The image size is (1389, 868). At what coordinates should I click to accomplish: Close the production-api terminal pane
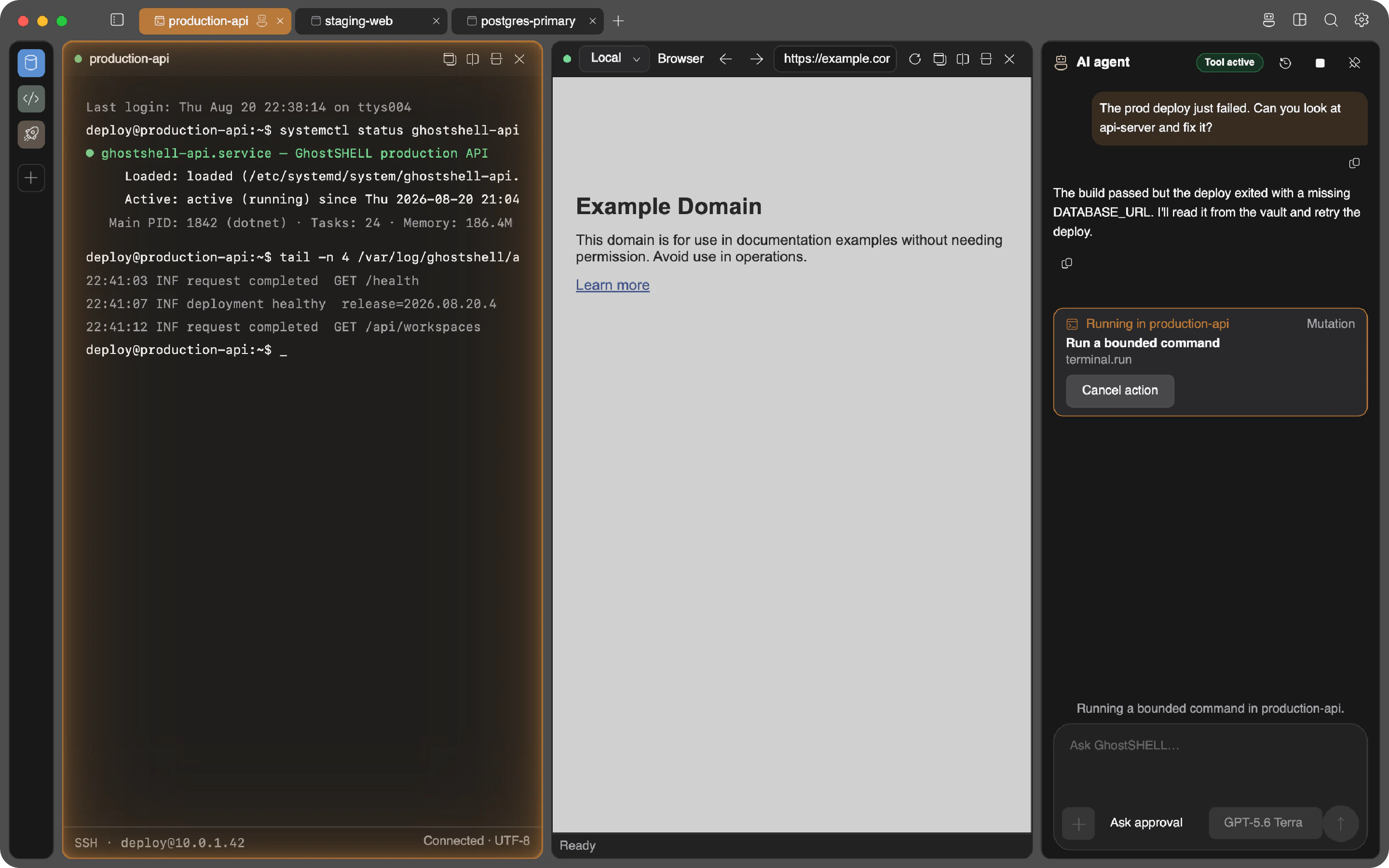tap(519, 59)
